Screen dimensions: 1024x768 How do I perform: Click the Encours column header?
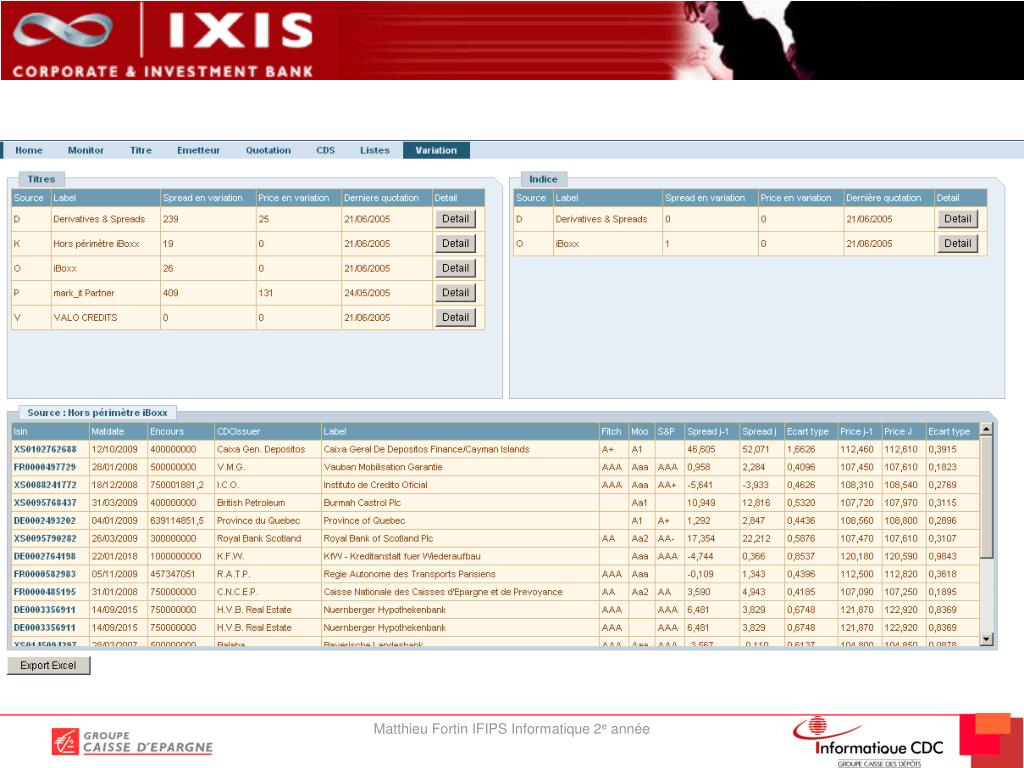point(181,432)
